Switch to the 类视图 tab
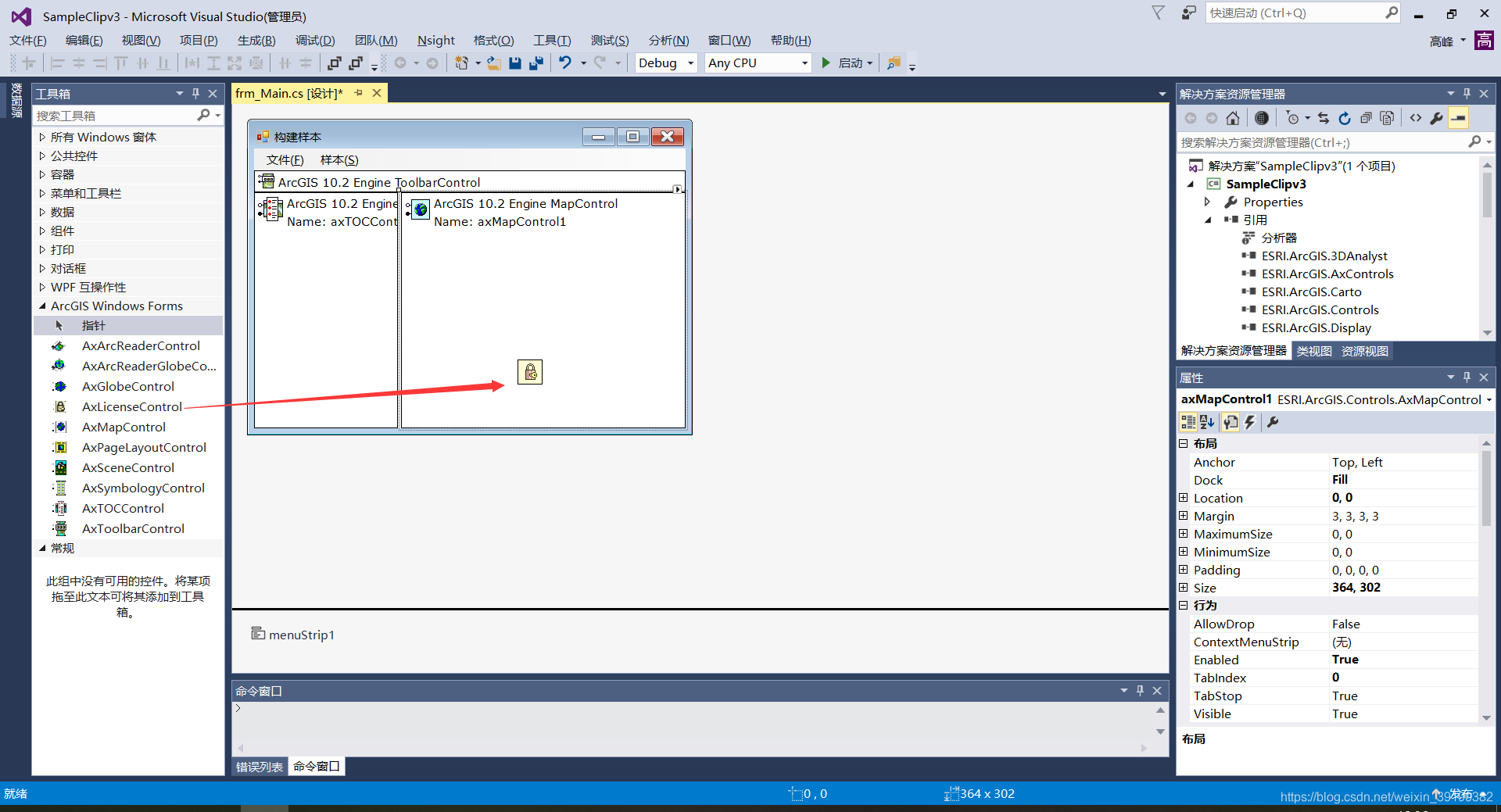This screenshot has width=1501, height=812. [x=1314, y=351]
